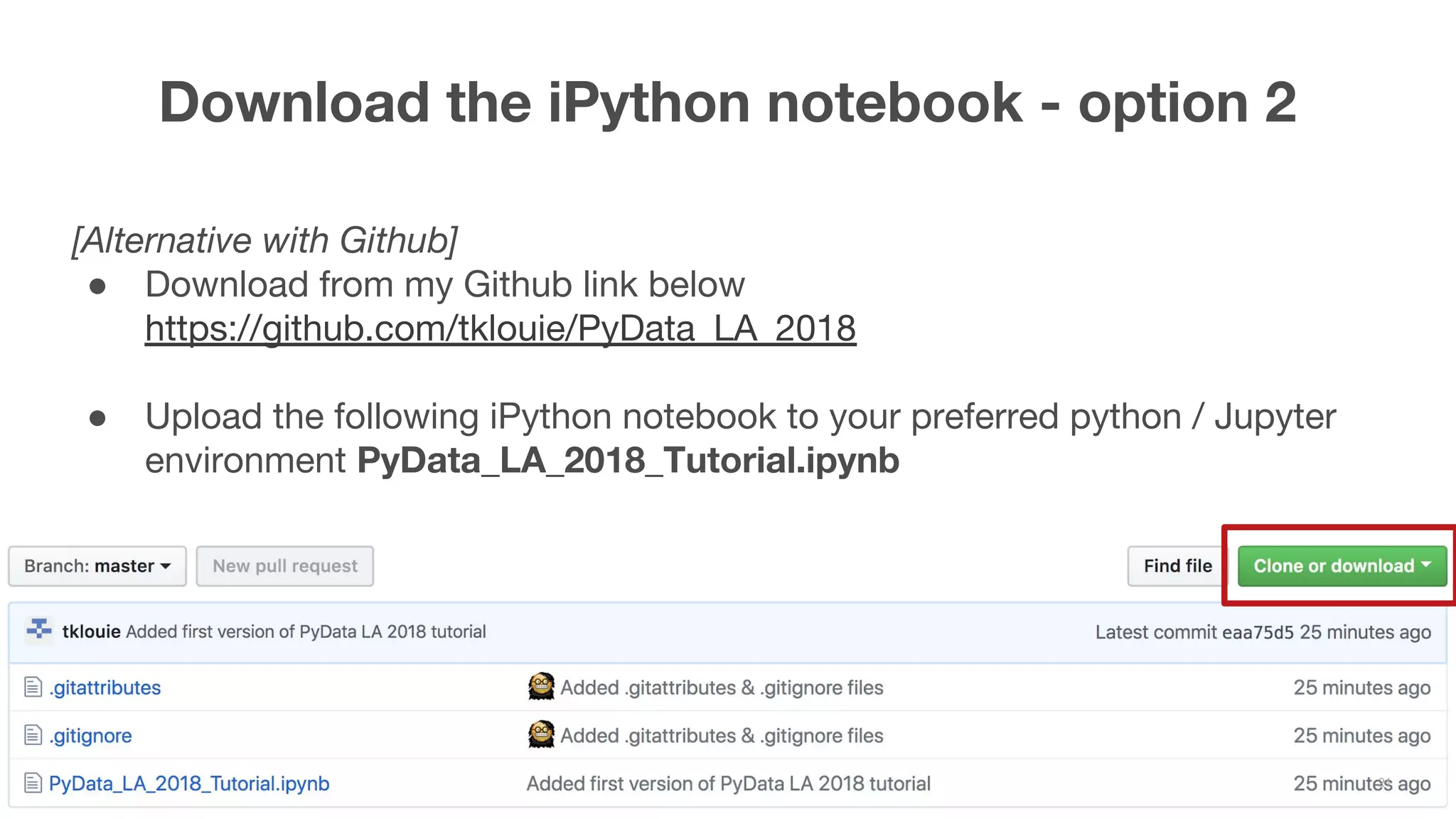Click the file icon beside .gitattributes
1456x819 pixels.
pos(33,687)
